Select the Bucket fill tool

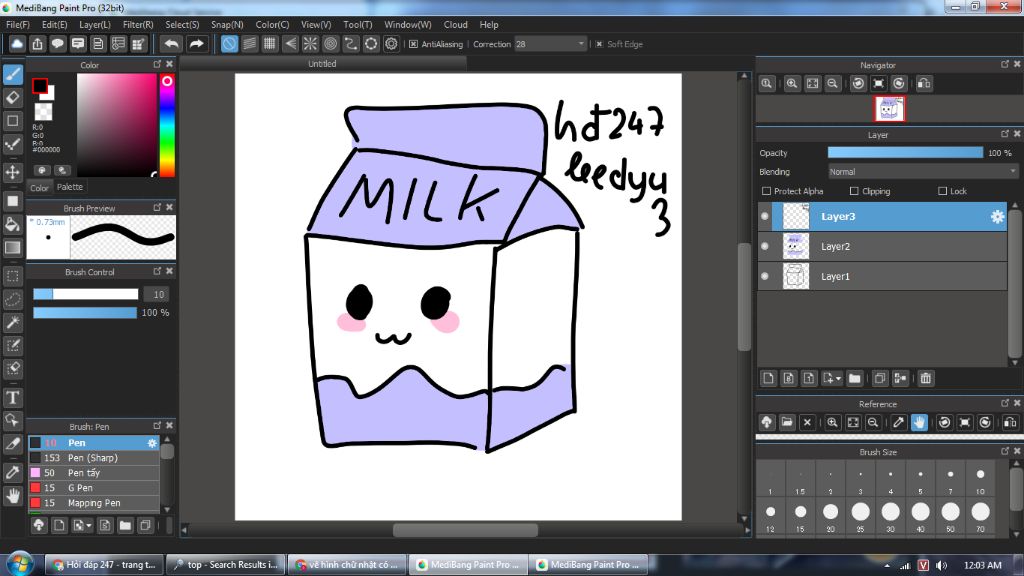[13, 224]
